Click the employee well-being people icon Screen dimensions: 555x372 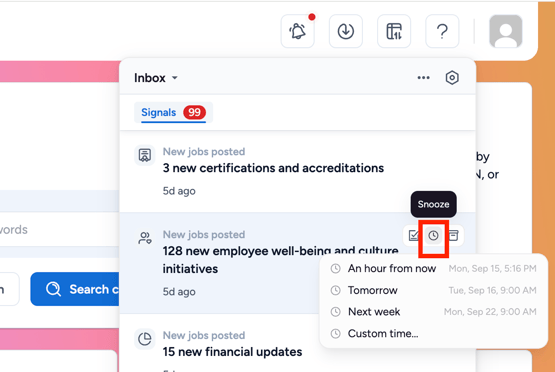pos(144,238)
